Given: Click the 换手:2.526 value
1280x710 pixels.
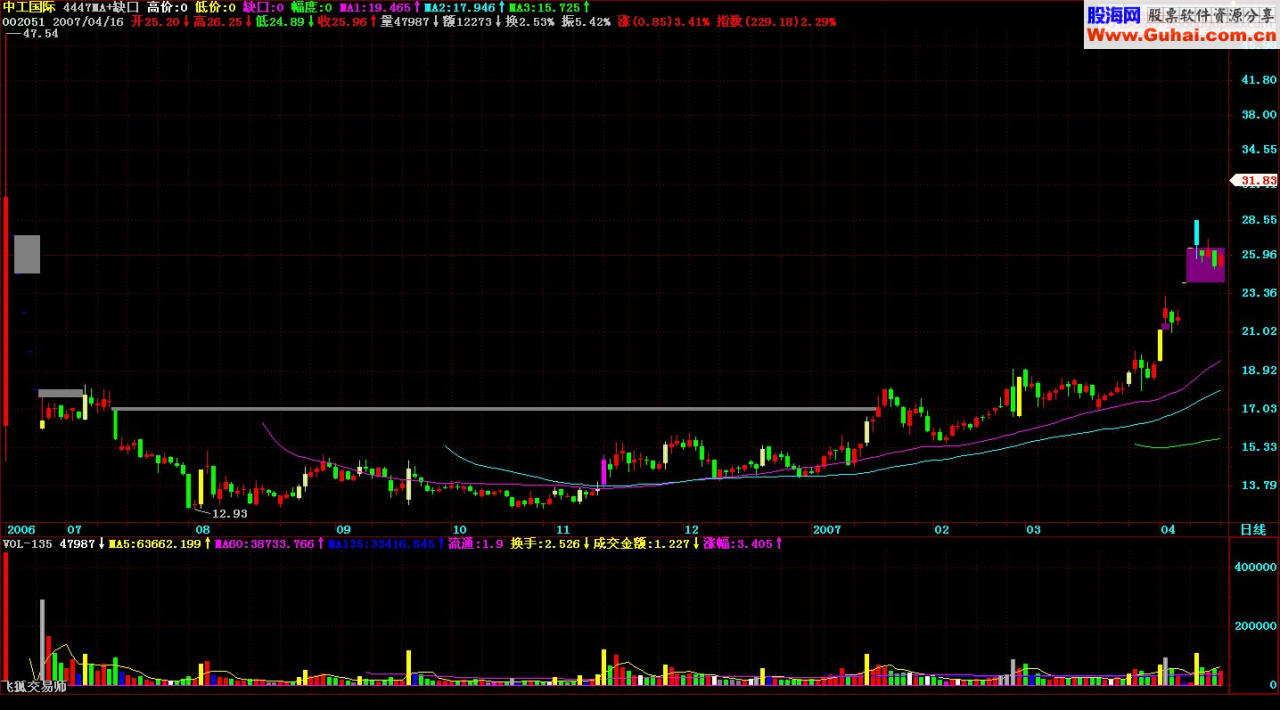Looking at the screenshot, I should 545,544.
